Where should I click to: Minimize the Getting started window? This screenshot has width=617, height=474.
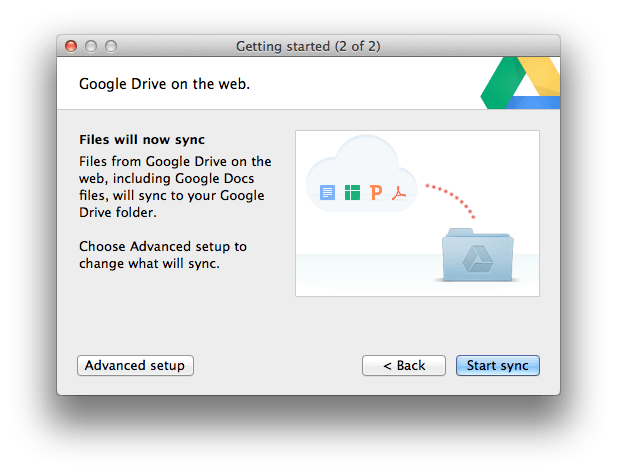pos(91,46)
